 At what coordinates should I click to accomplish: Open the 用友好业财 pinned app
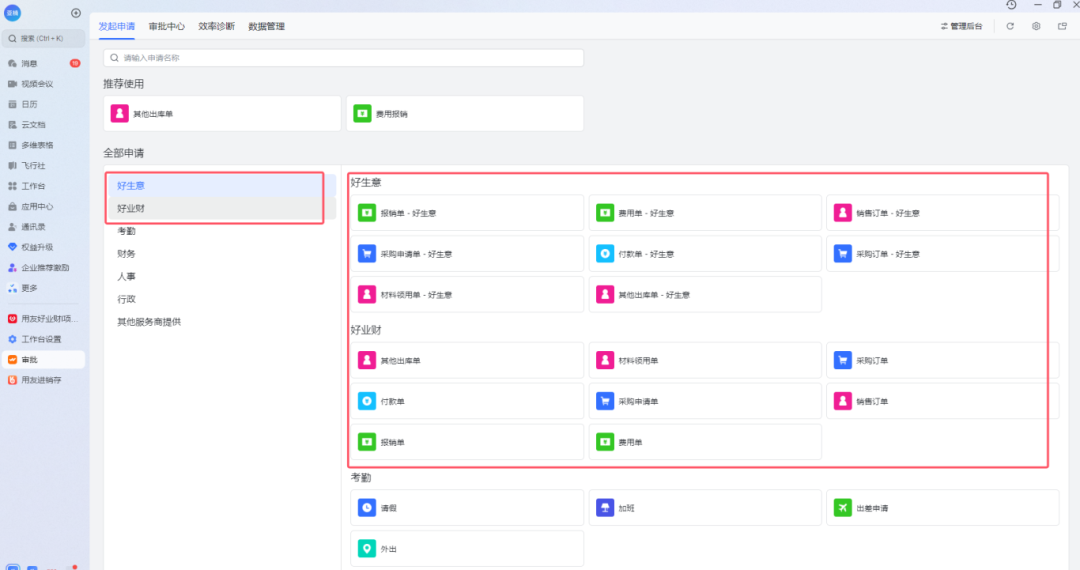tap(43, 319)
